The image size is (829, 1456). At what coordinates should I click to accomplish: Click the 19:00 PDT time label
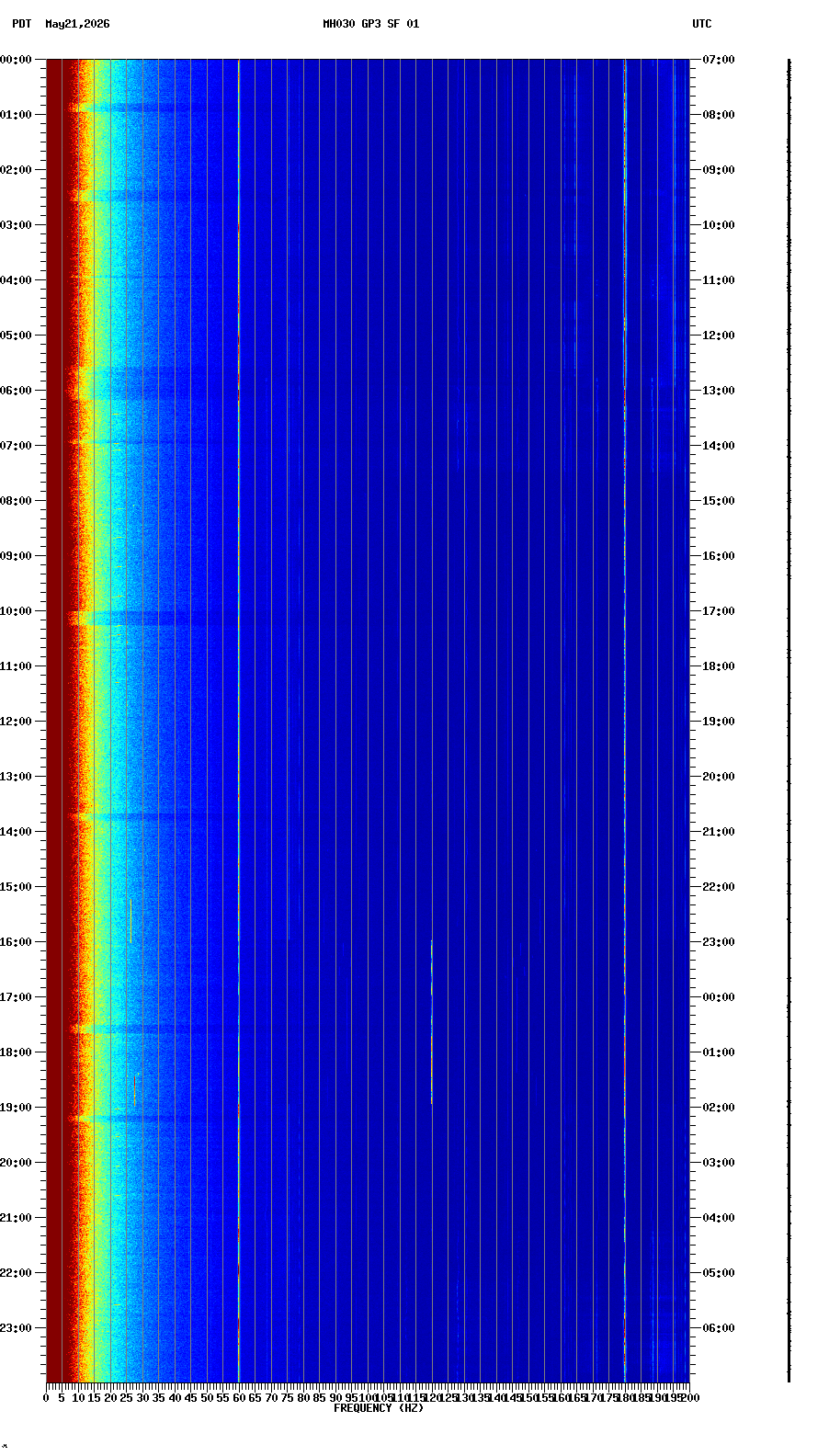point(16,1108)
